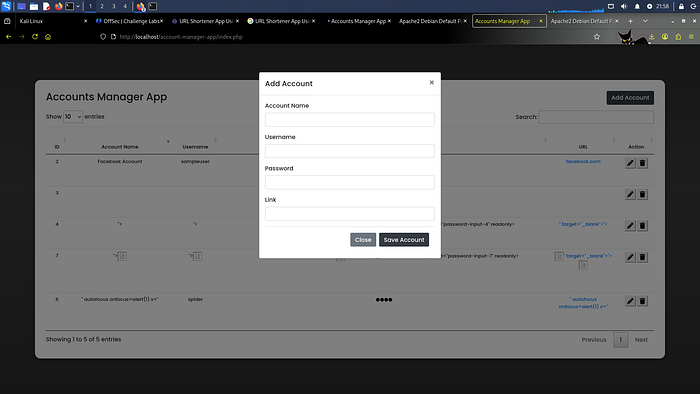Bookmark this page with the star icon
The width and height of the screenshot is (700, 394).
pos(597,37)
